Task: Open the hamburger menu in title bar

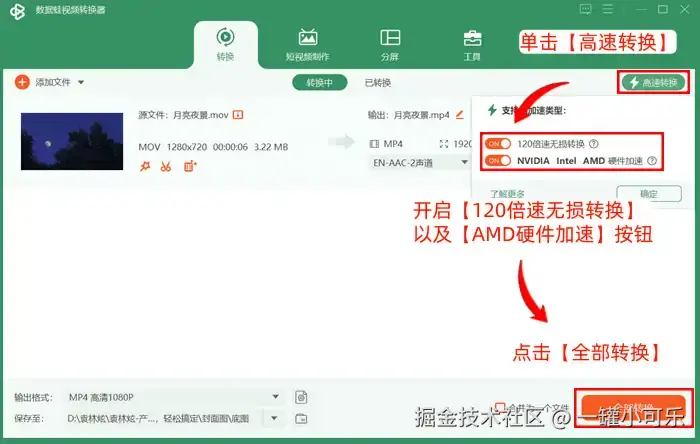Action: (608, 9)
